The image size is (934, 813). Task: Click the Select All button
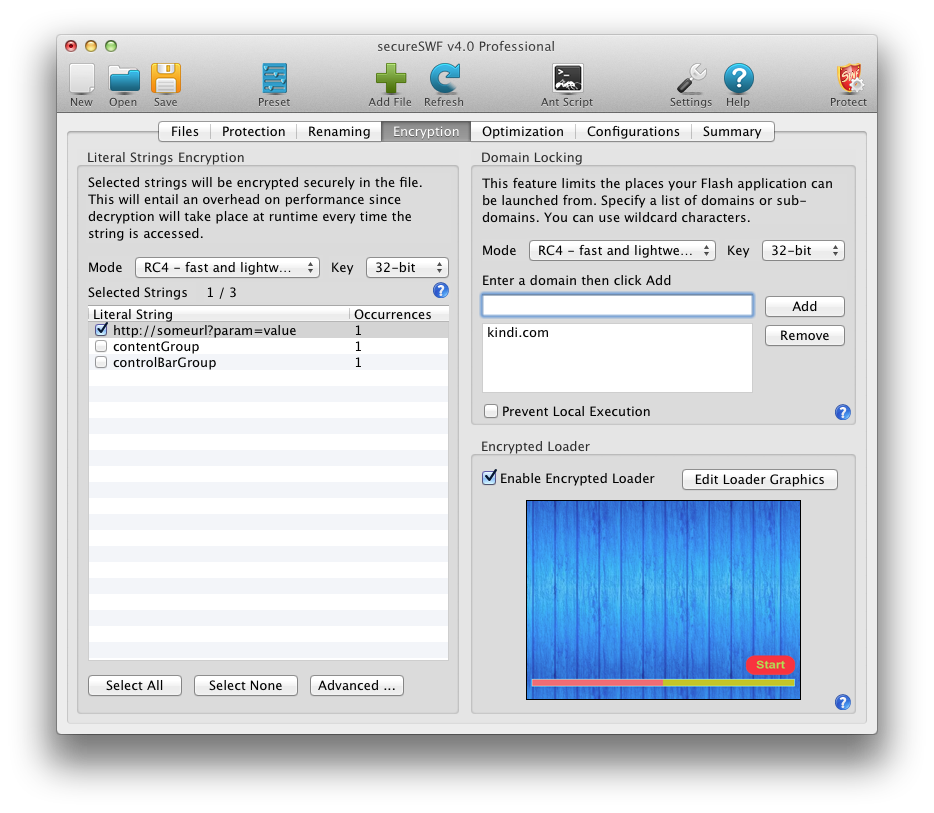click(x=134, y=686)
